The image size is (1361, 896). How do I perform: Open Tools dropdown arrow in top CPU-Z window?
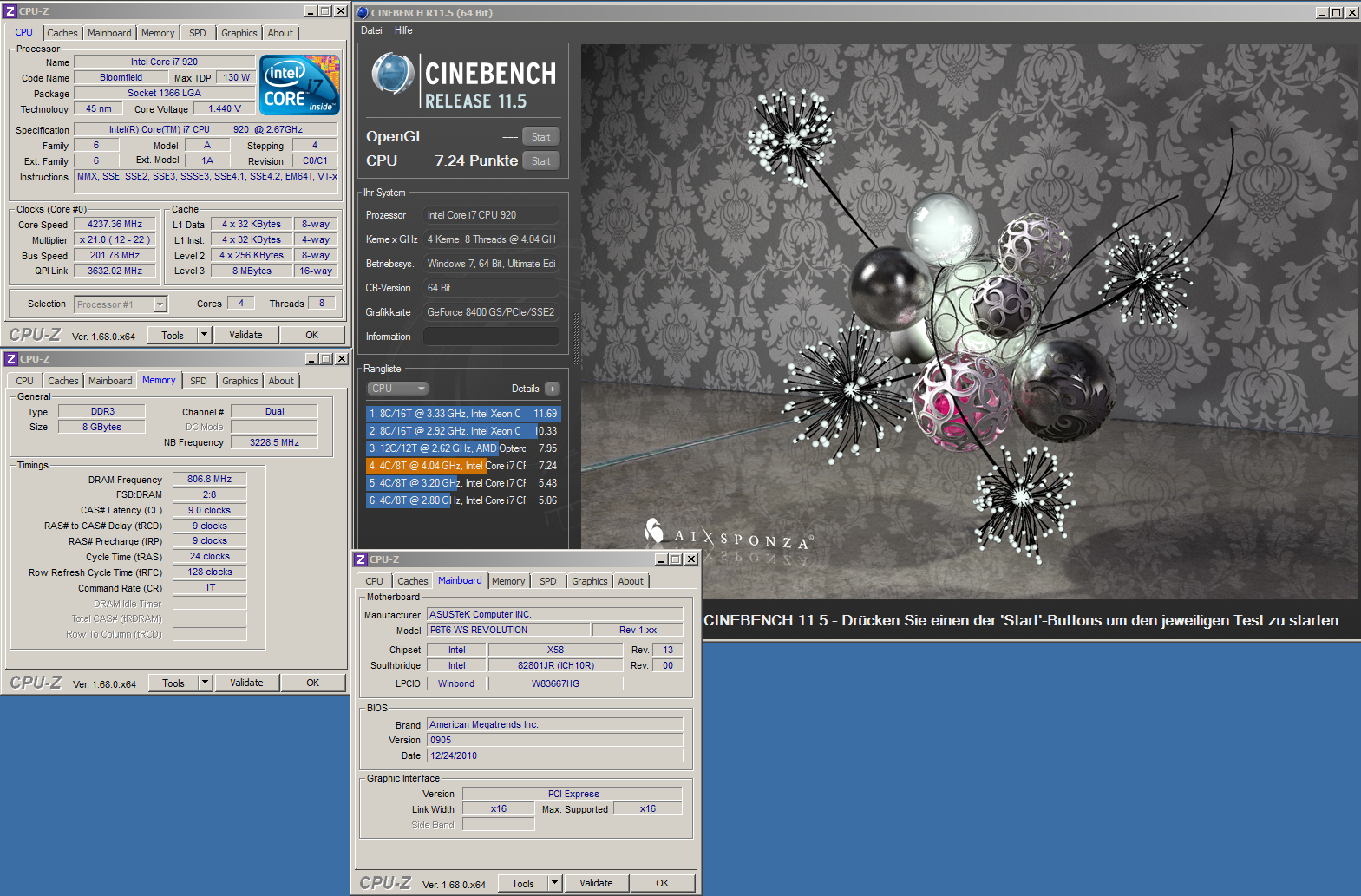[x=205, y=335]
